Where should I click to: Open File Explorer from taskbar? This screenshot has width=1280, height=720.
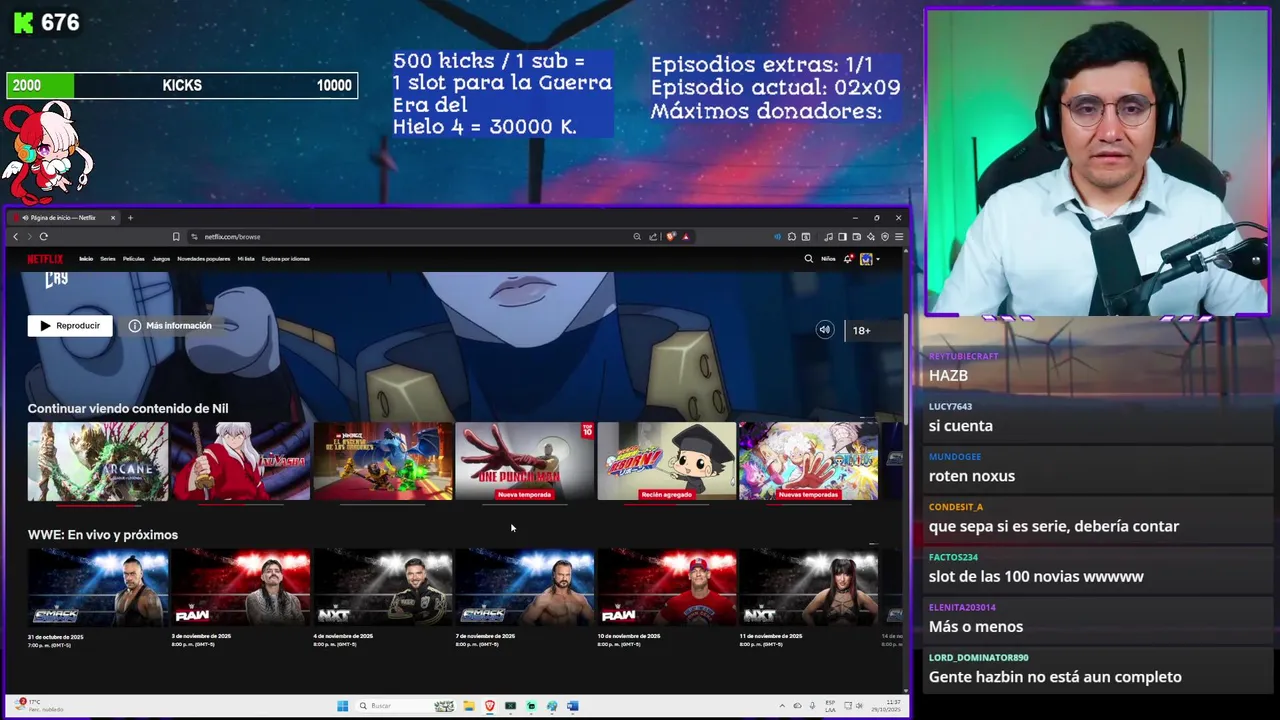tap(468, 705)
